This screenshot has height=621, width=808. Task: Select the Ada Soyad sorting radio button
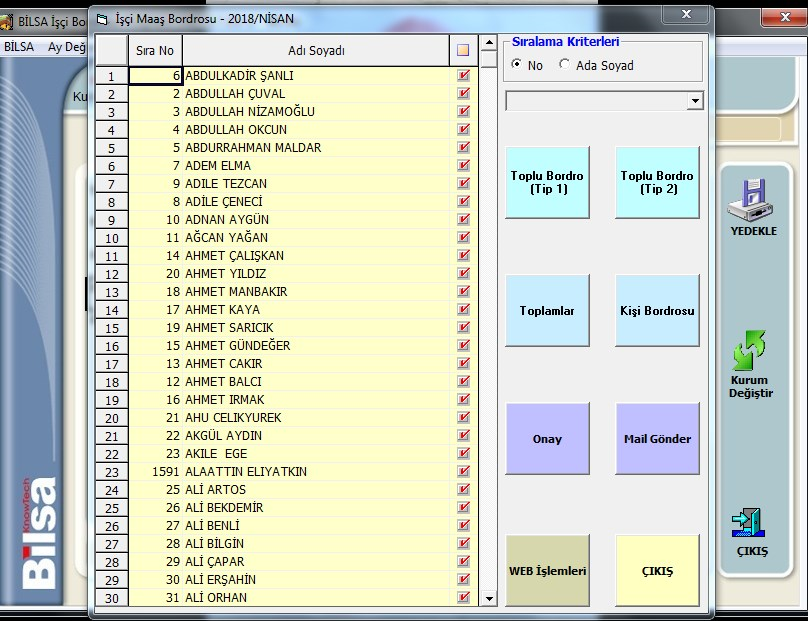coord(565,65)
